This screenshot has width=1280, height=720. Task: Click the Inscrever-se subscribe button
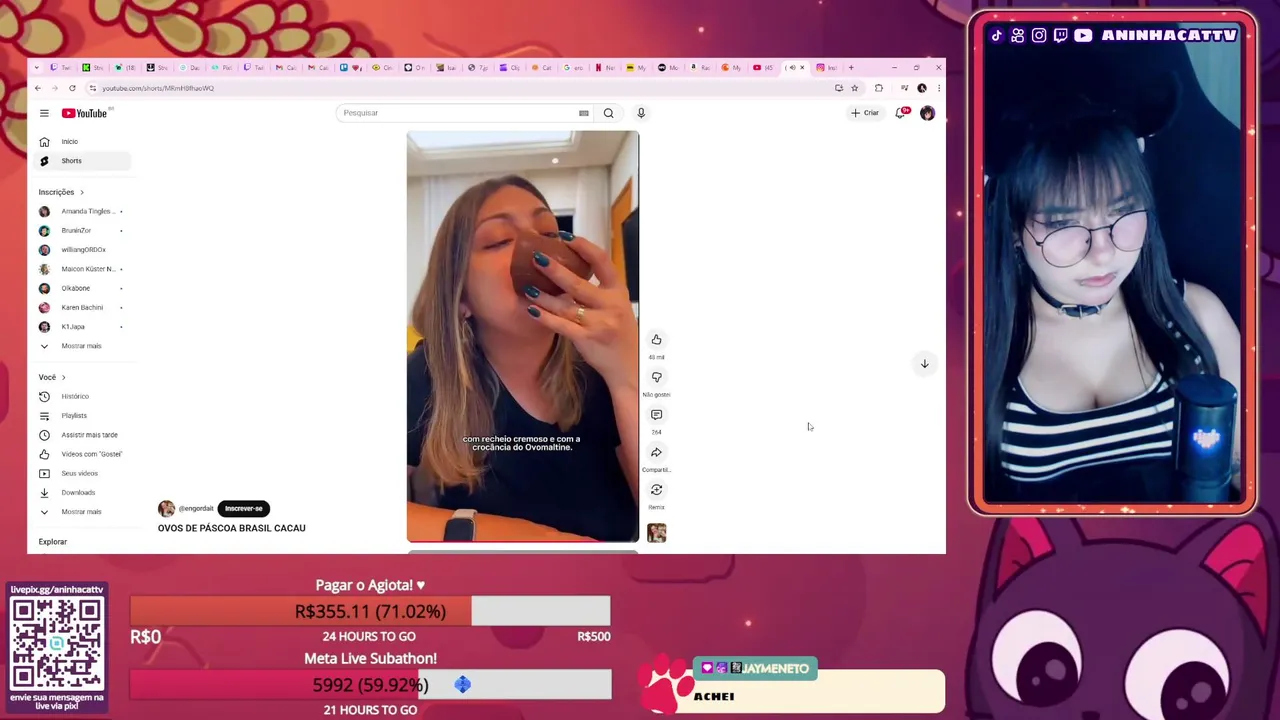(244, 508)
